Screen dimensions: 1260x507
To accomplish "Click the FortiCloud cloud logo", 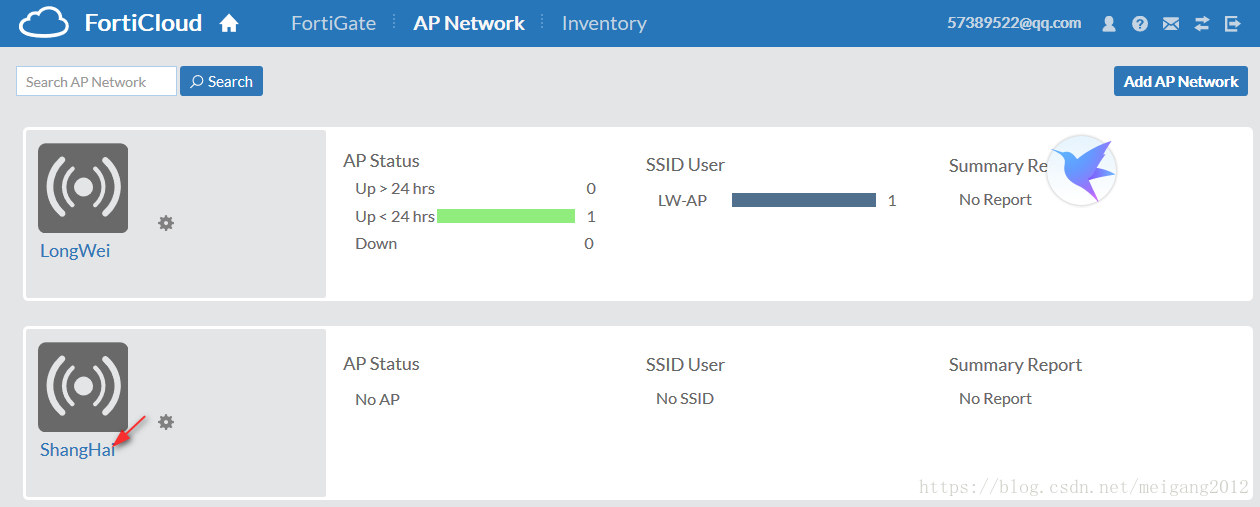I will (x=44, y=22).
